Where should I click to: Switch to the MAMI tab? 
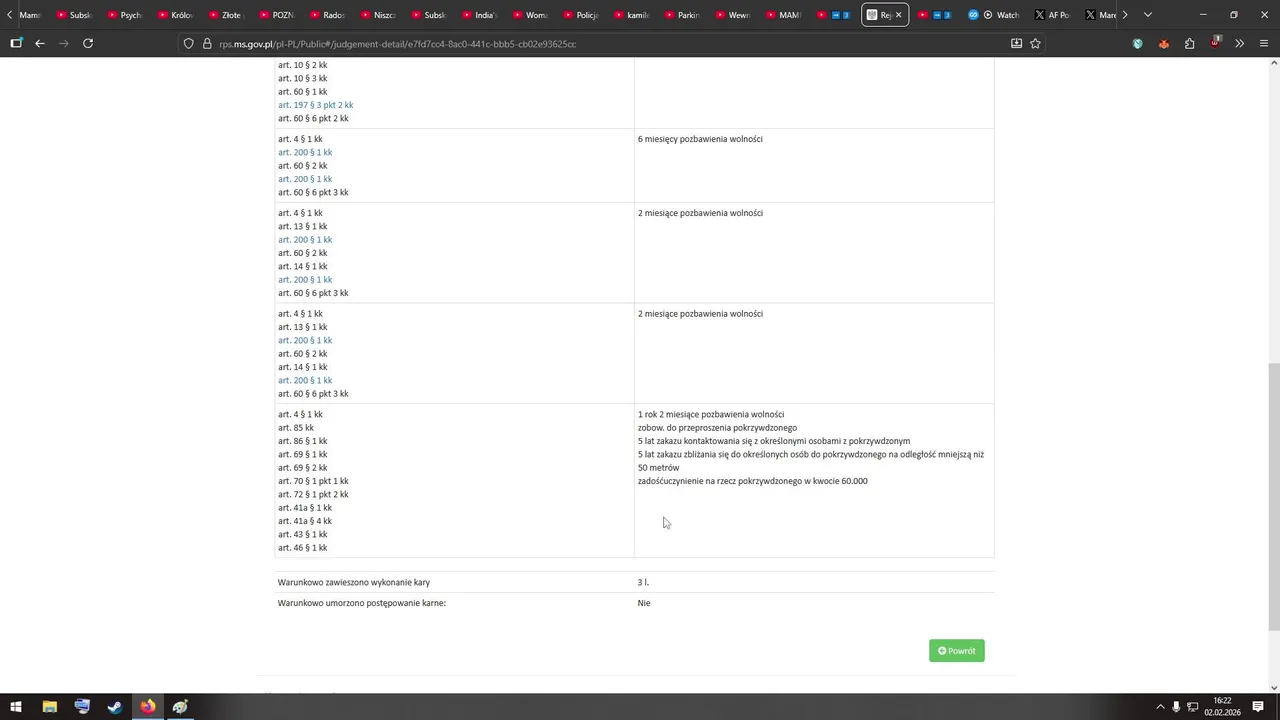click(785, 15)
